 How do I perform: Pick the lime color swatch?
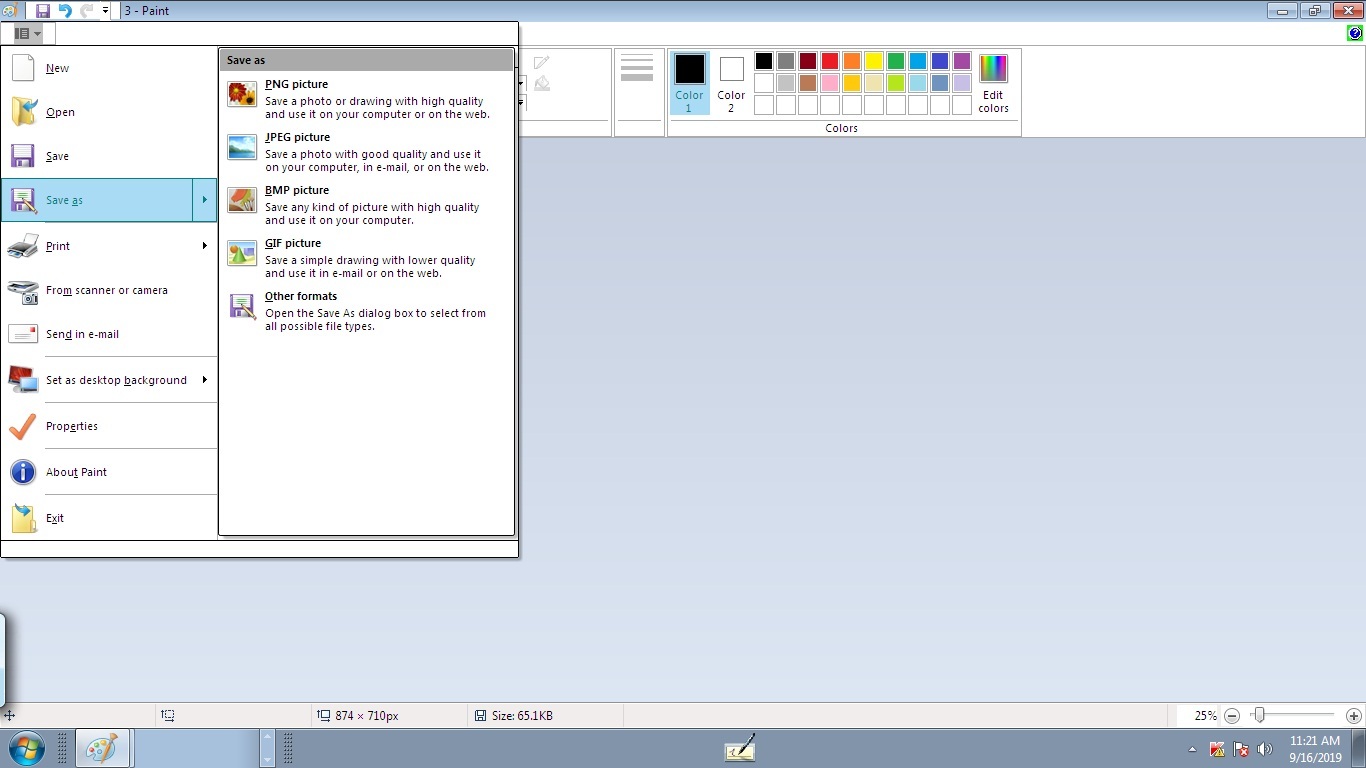[896, 83]
